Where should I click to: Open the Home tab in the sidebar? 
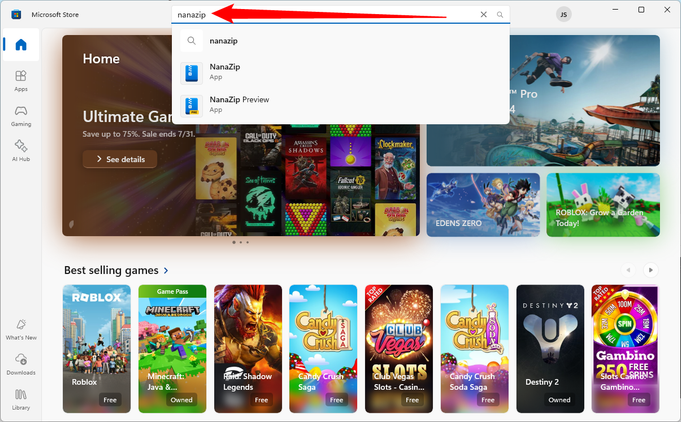coord(21,45)
